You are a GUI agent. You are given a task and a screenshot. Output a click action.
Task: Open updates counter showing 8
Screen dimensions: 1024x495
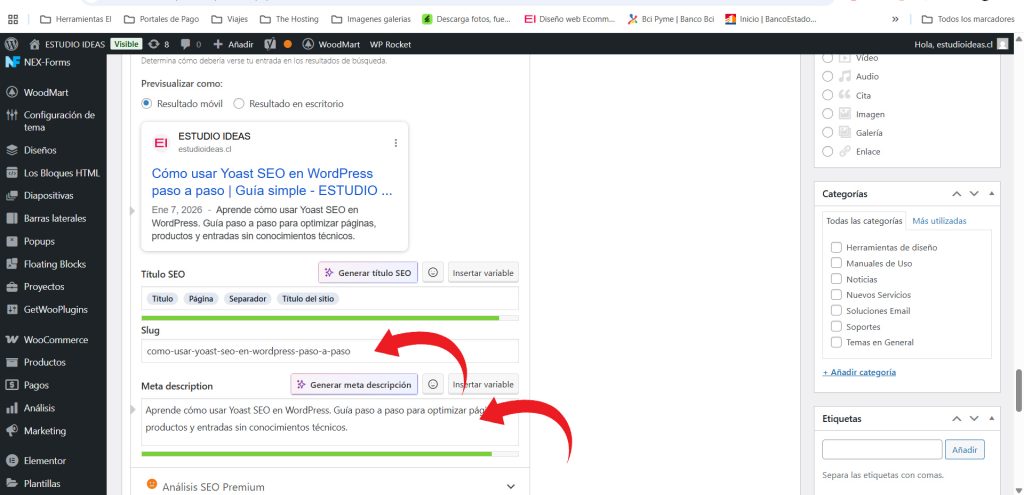159,44
